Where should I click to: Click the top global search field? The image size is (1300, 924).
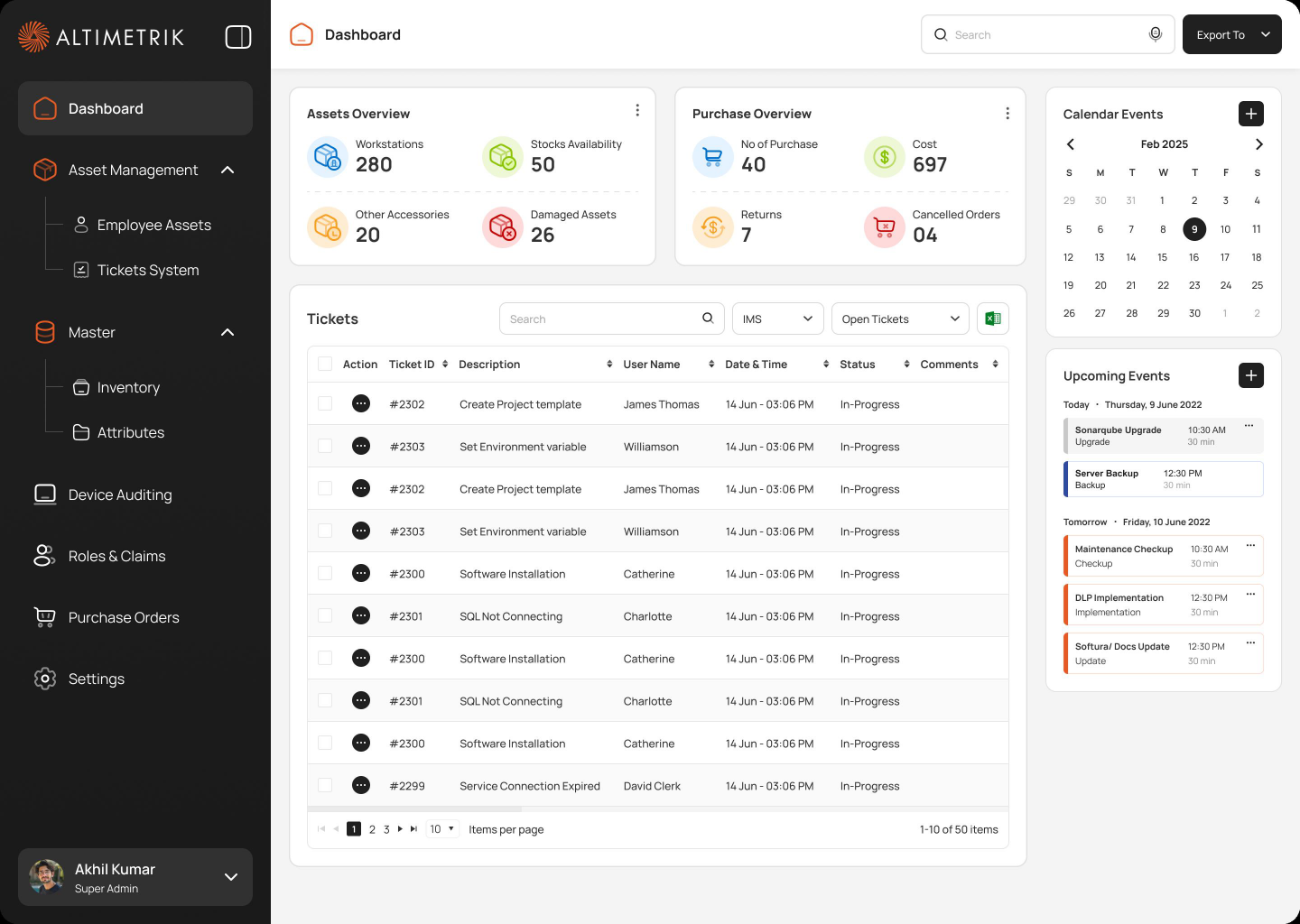point(1047,34)
